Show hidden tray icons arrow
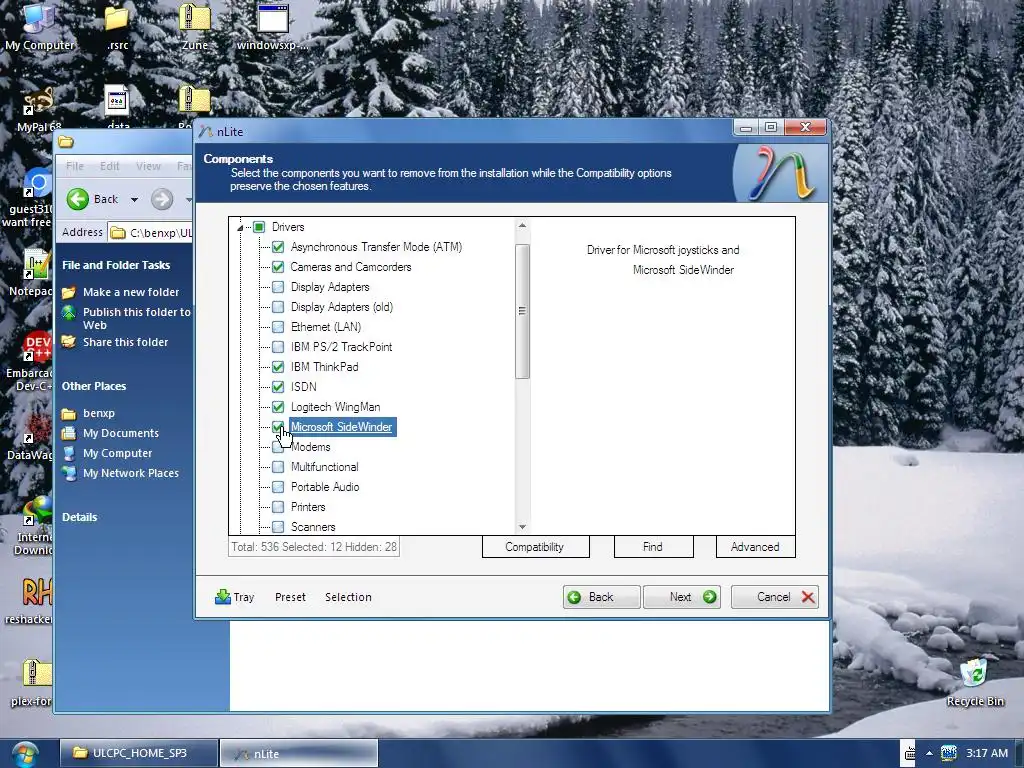The image size is (1024, 768). 929,753
